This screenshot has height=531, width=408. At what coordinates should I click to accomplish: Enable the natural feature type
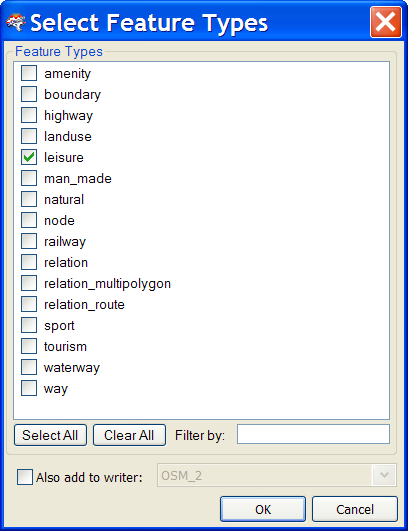[29, 199]
